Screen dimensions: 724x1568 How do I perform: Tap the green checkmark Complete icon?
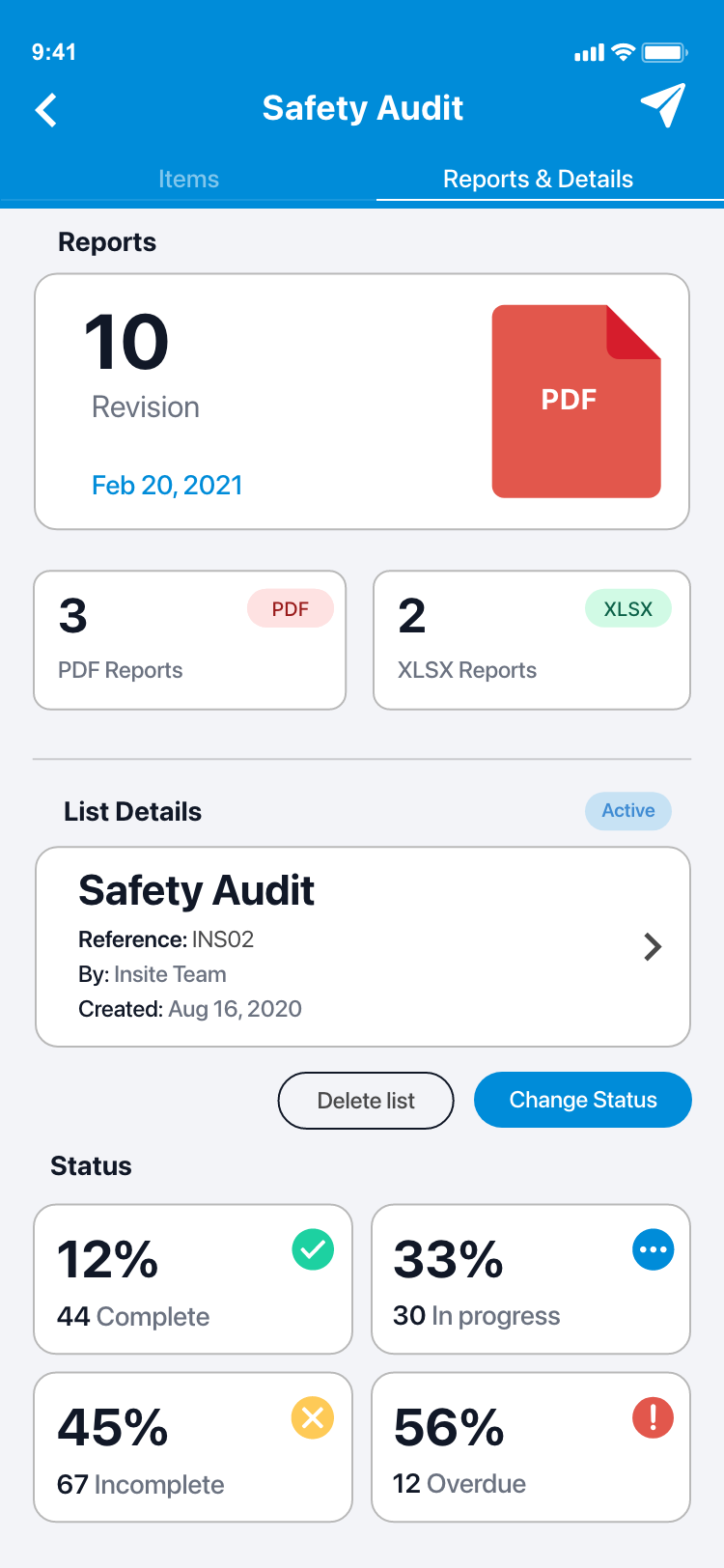(313, 1249)
